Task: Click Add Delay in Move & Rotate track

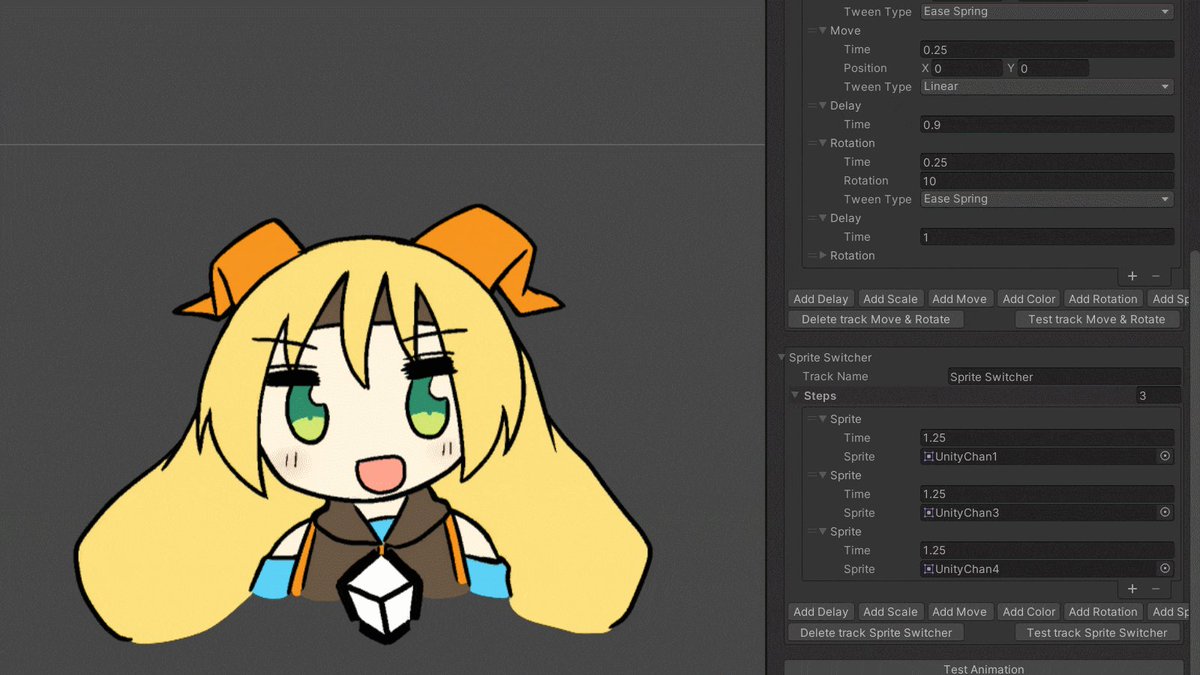Action: (x=820, y=299)
